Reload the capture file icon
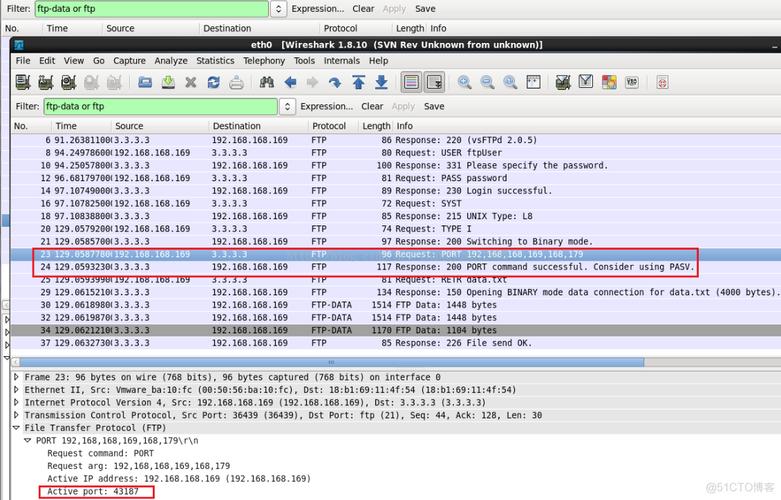The width and height of the screenshot is (781, 500). tap(214, 82)
